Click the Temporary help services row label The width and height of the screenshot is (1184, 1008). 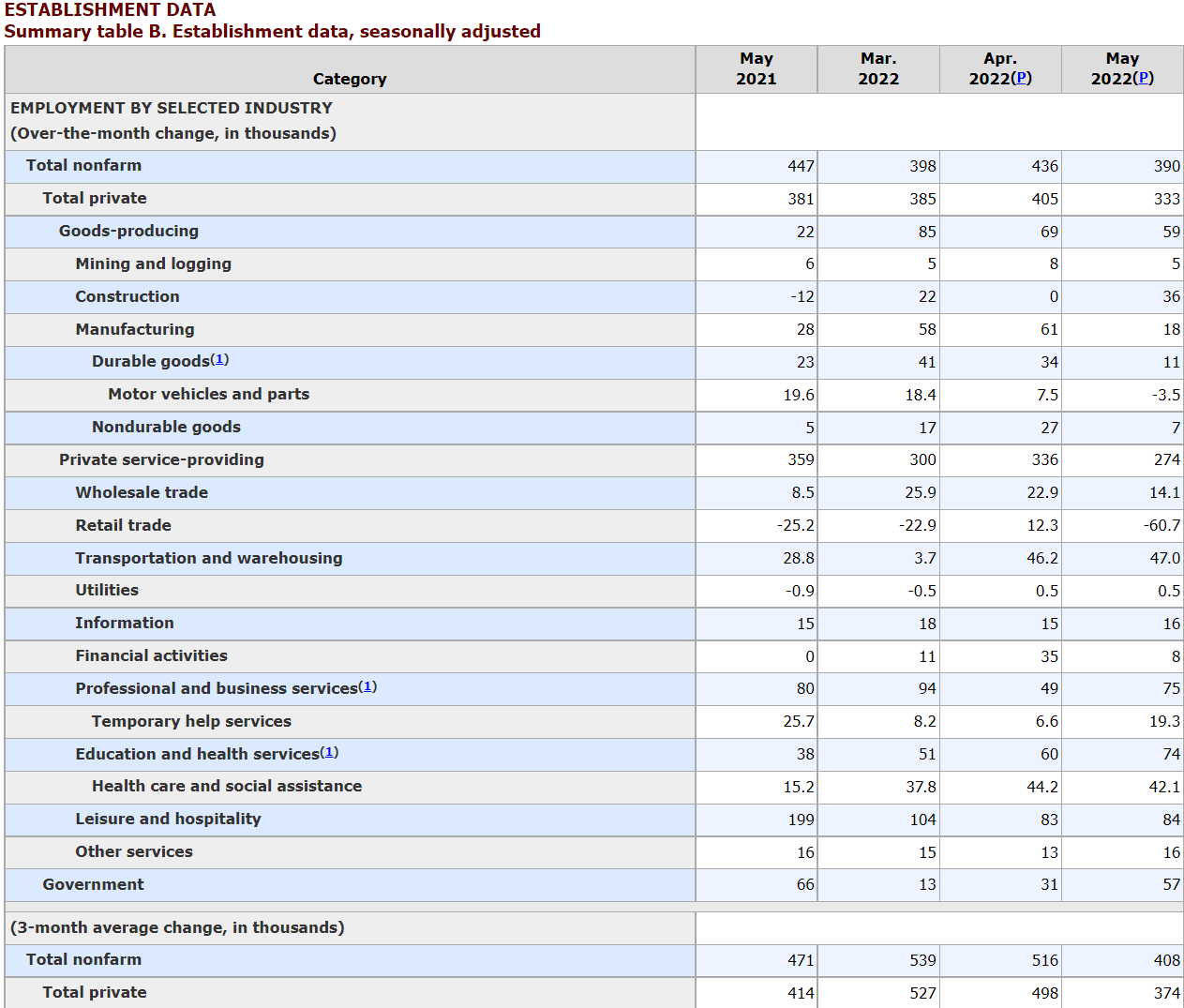click(191, 721)
